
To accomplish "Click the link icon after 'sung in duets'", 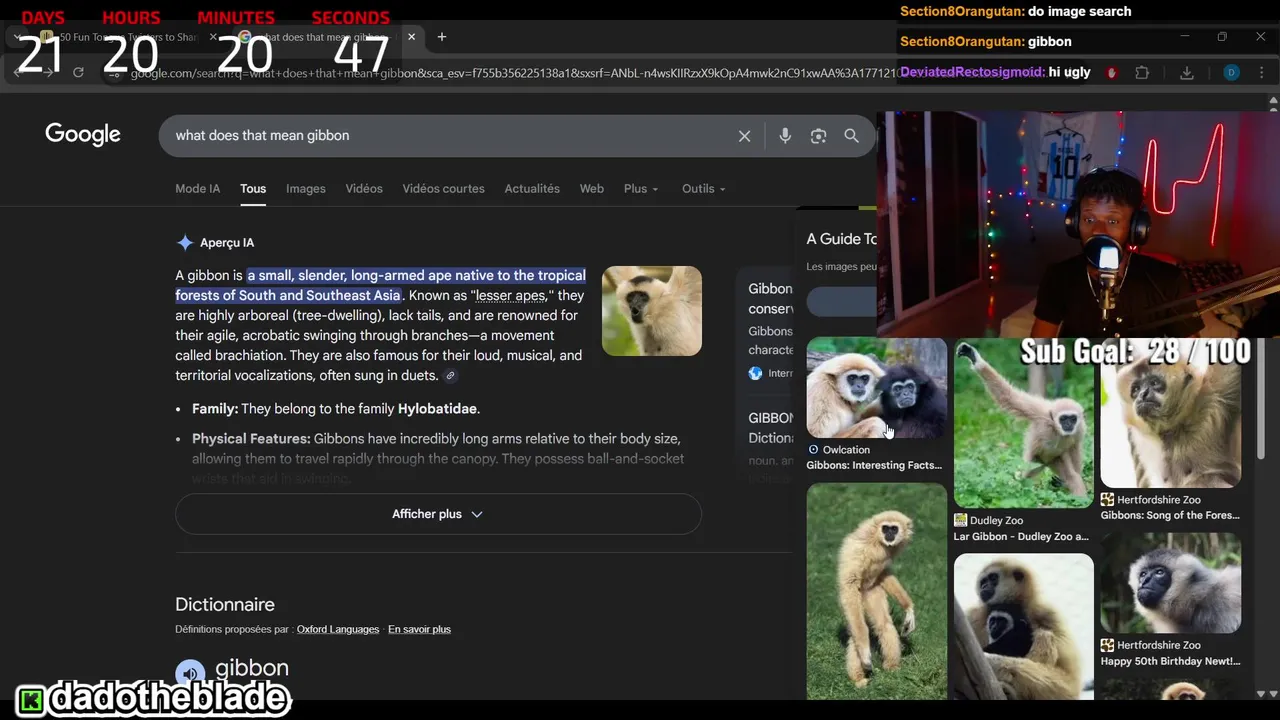I will [450, 376].
